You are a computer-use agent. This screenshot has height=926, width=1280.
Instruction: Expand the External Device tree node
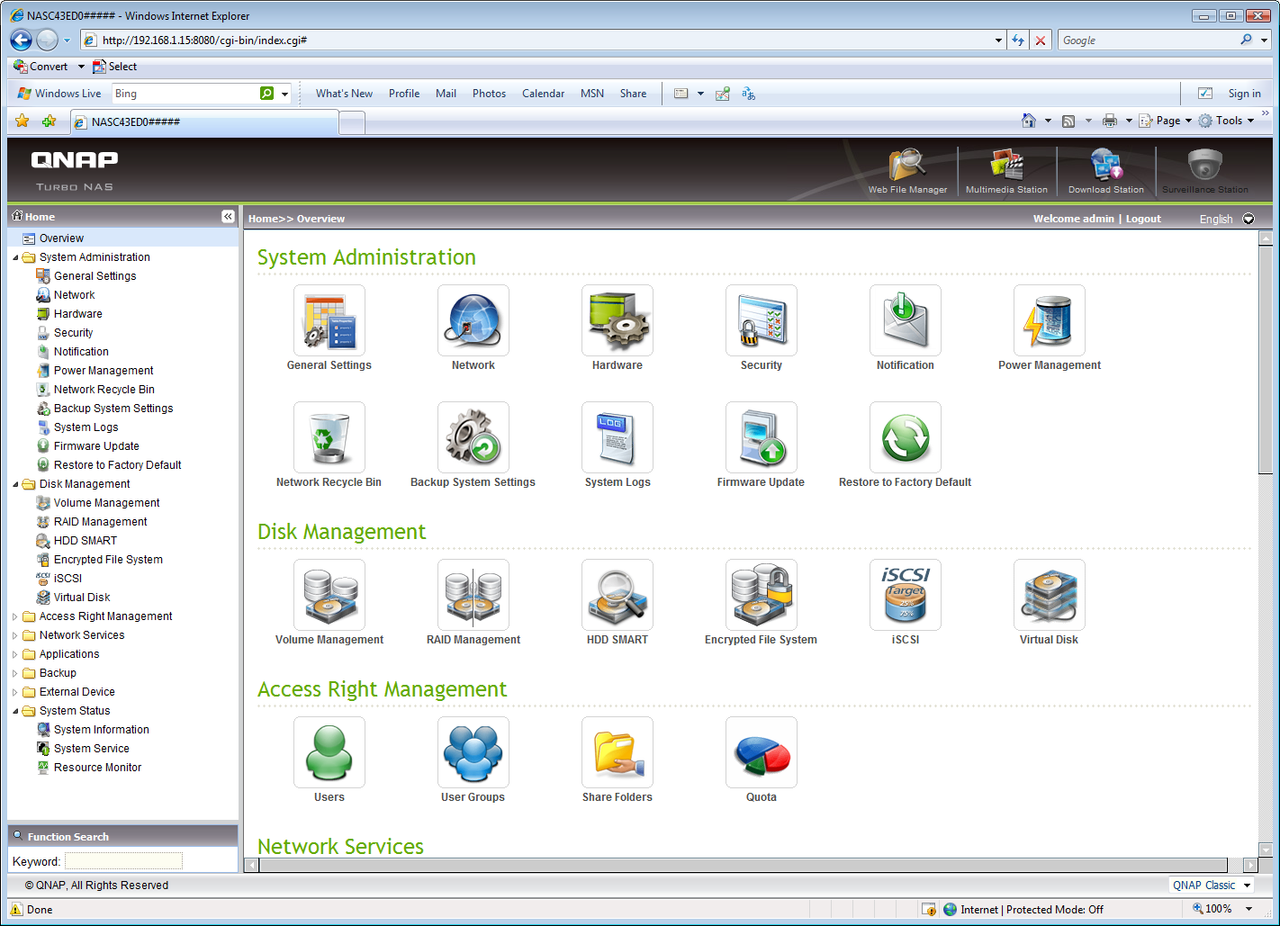(x=15, y=692)
